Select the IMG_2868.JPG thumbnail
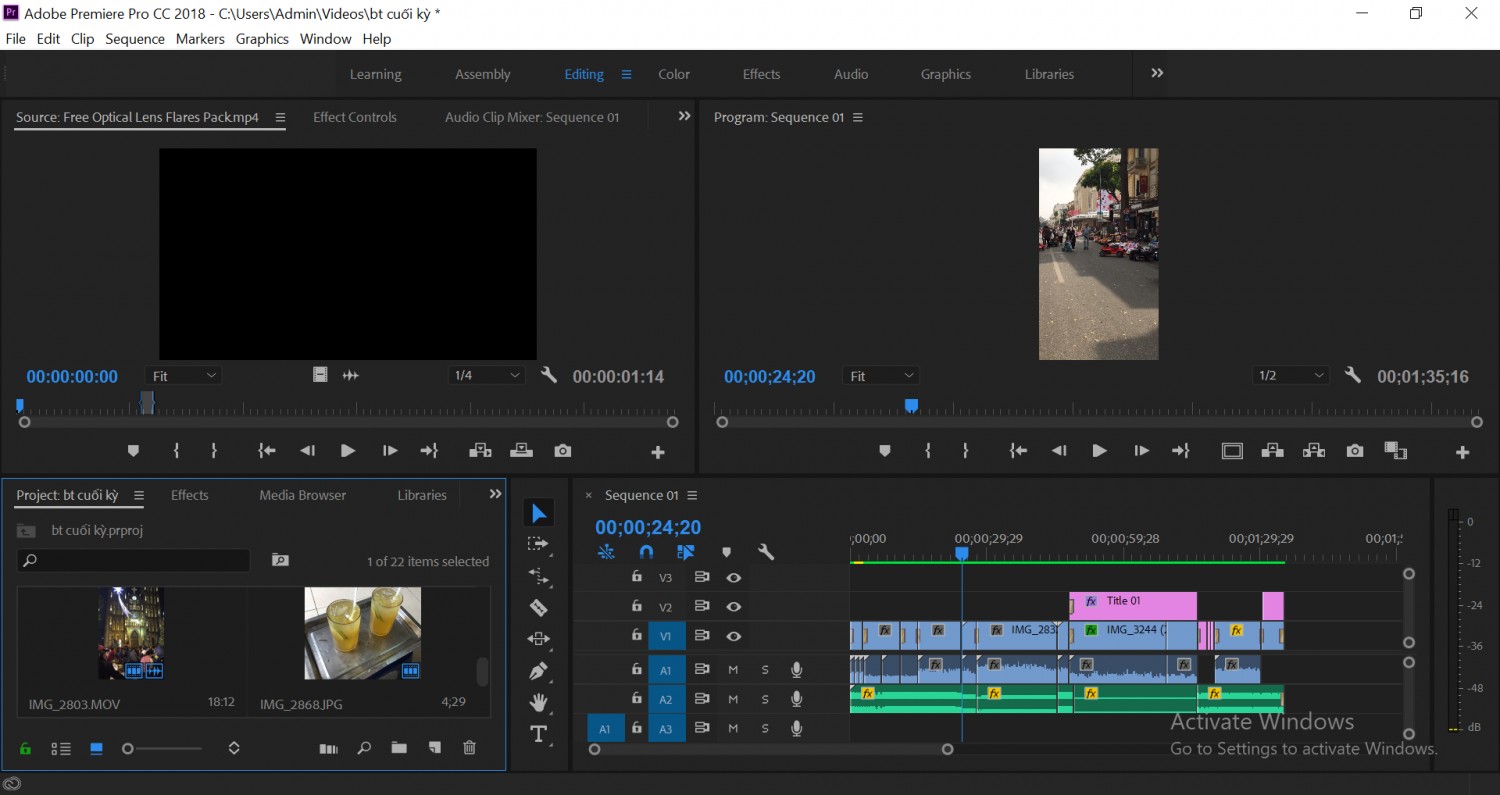 coord(362,634)
